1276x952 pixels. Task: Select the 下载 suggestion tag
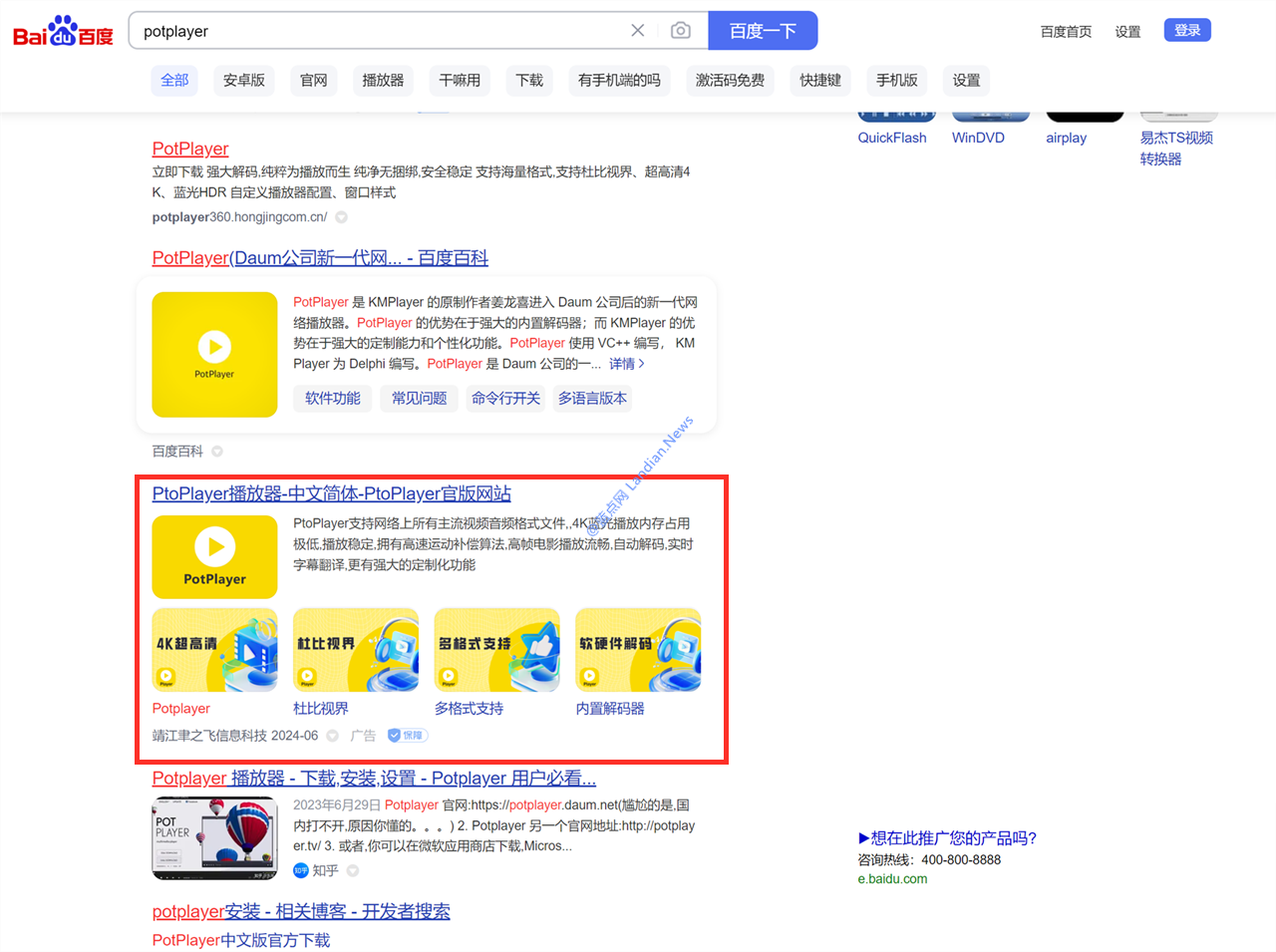(529, 80)
